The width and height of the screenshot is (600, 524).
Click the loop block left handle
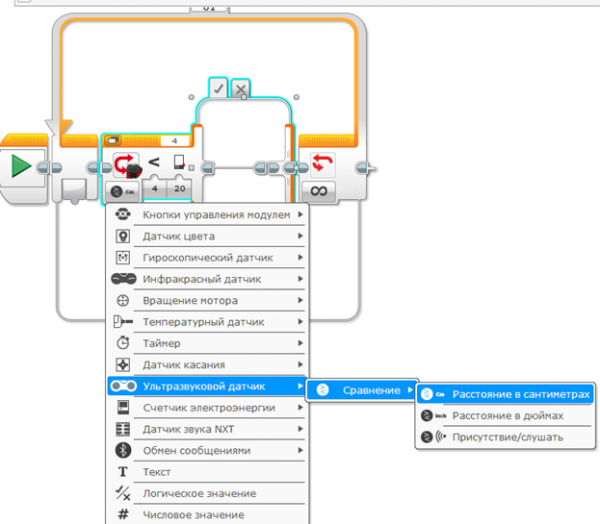(x=77, y=191)
